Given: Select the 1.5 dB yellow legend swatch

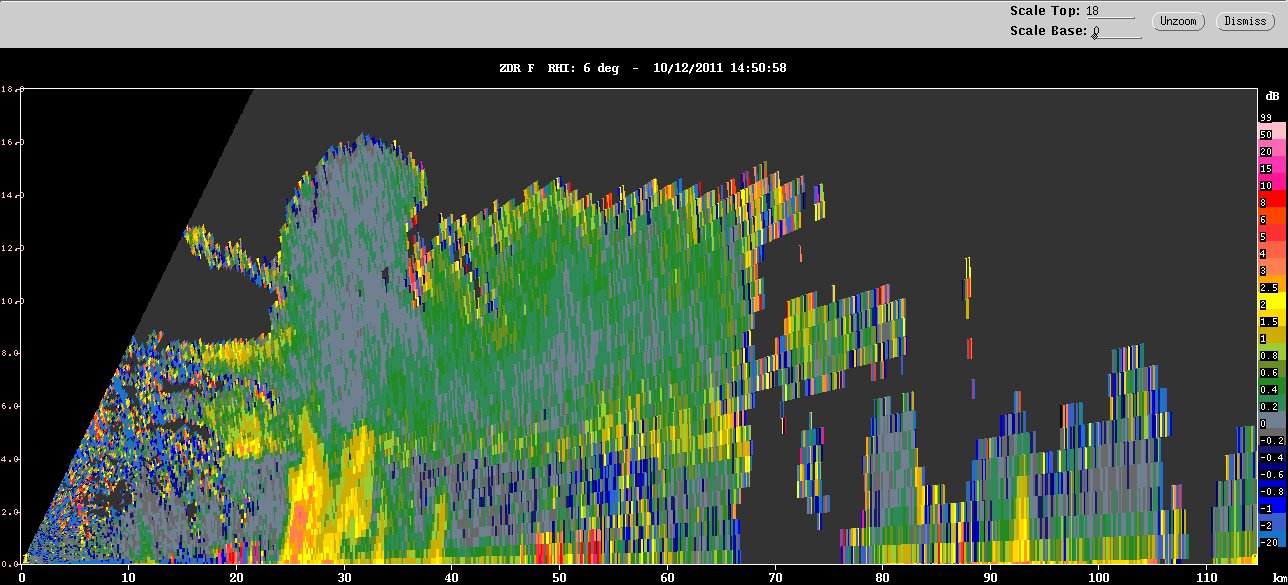Looking at the screenshot, I should pyautogui.click(x=1269, y=321).
